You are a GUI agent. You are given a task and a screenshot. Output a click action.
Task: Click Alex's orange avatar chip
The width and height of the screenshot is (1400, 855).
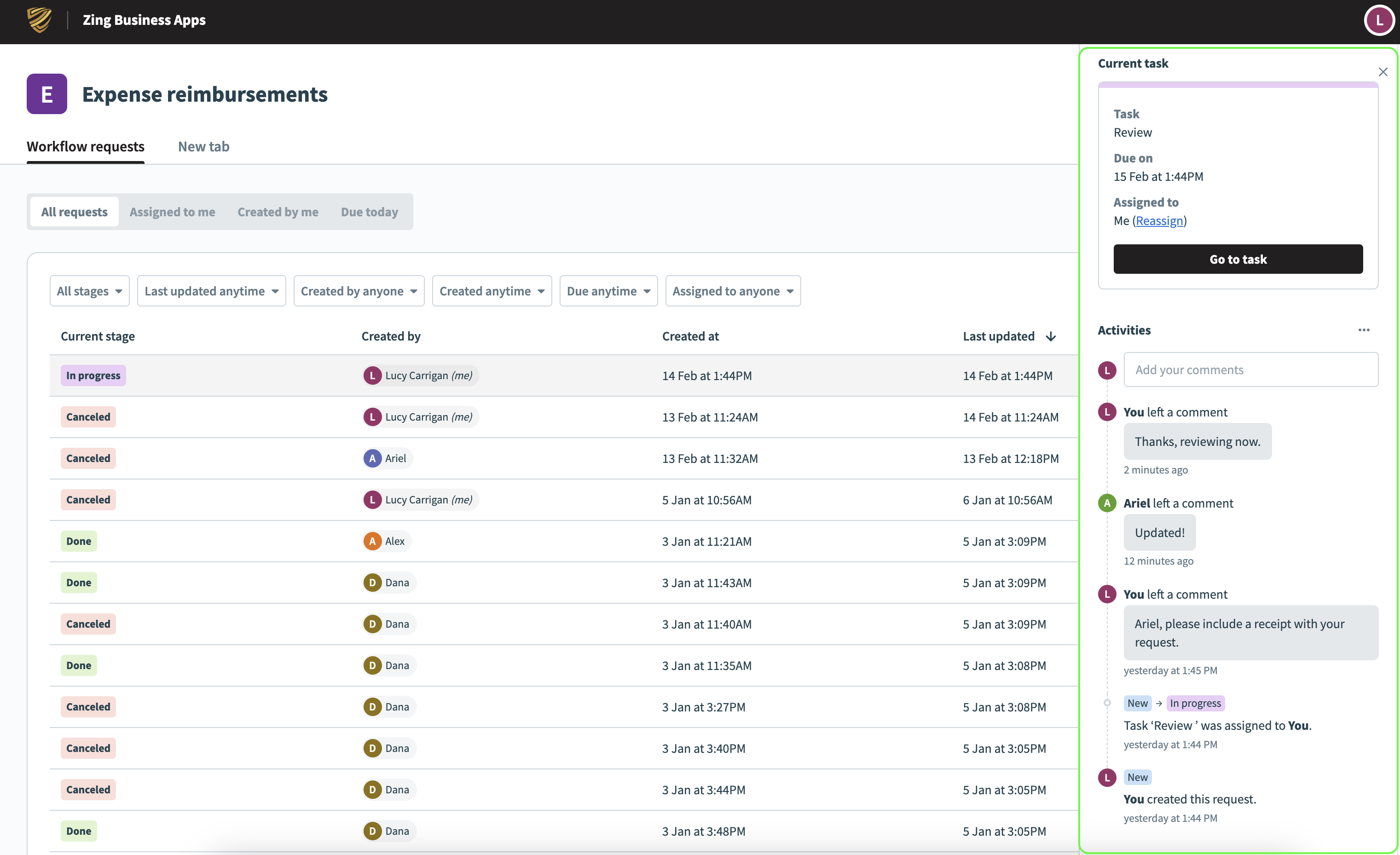click(x=372, y=542)
